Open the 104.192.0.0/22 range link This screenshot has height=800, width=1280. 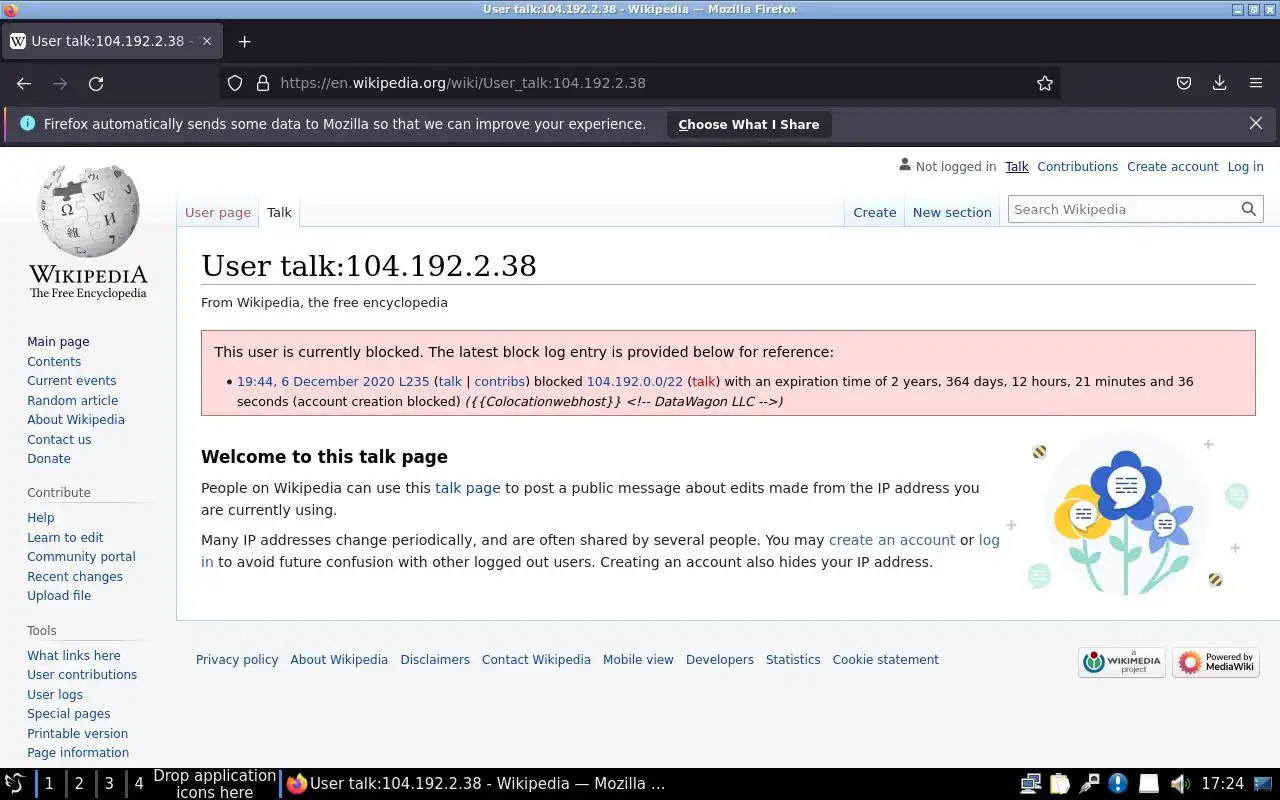pyautogui.click(x=634, y=382)
